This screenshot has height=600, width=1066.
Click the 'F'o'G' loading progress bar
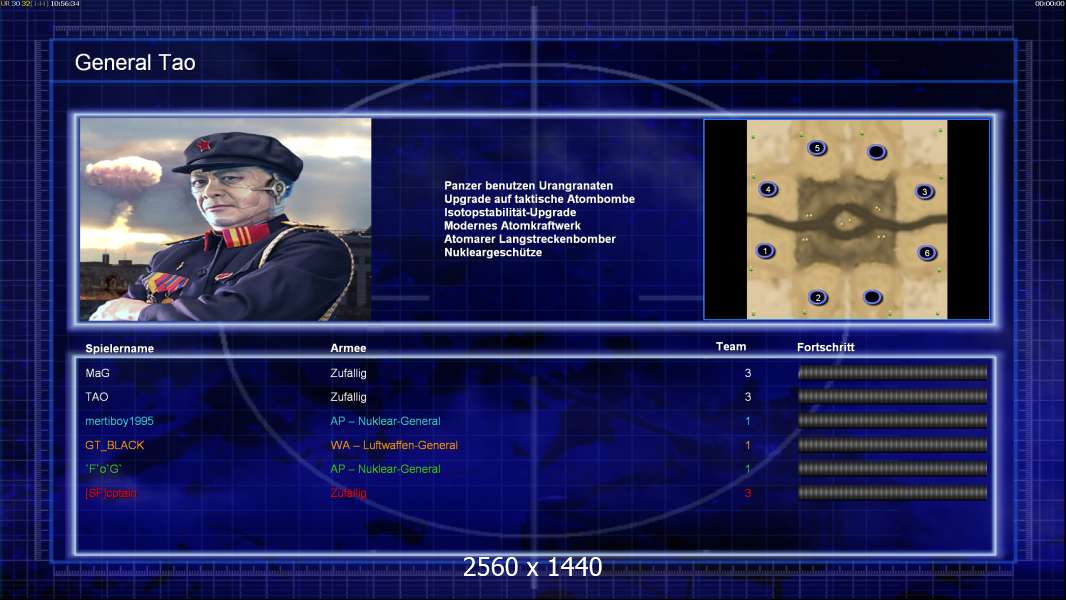pos(893,469)
